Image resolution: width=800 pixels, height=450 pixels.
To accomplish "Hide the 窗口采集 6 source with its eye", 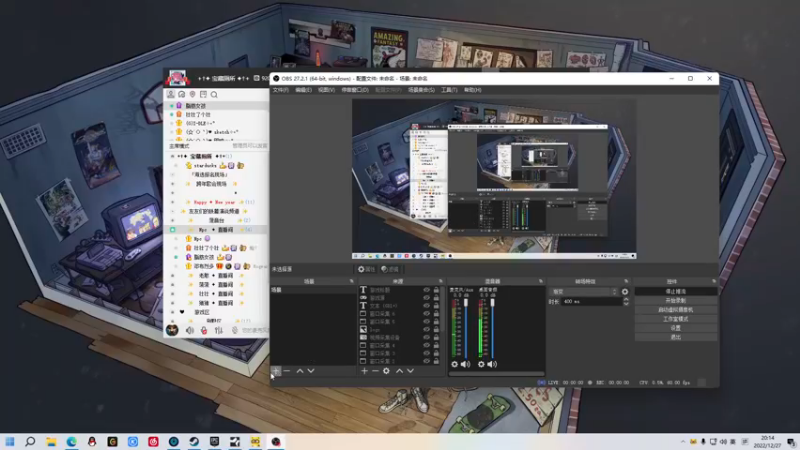I will tap(427, 314).
